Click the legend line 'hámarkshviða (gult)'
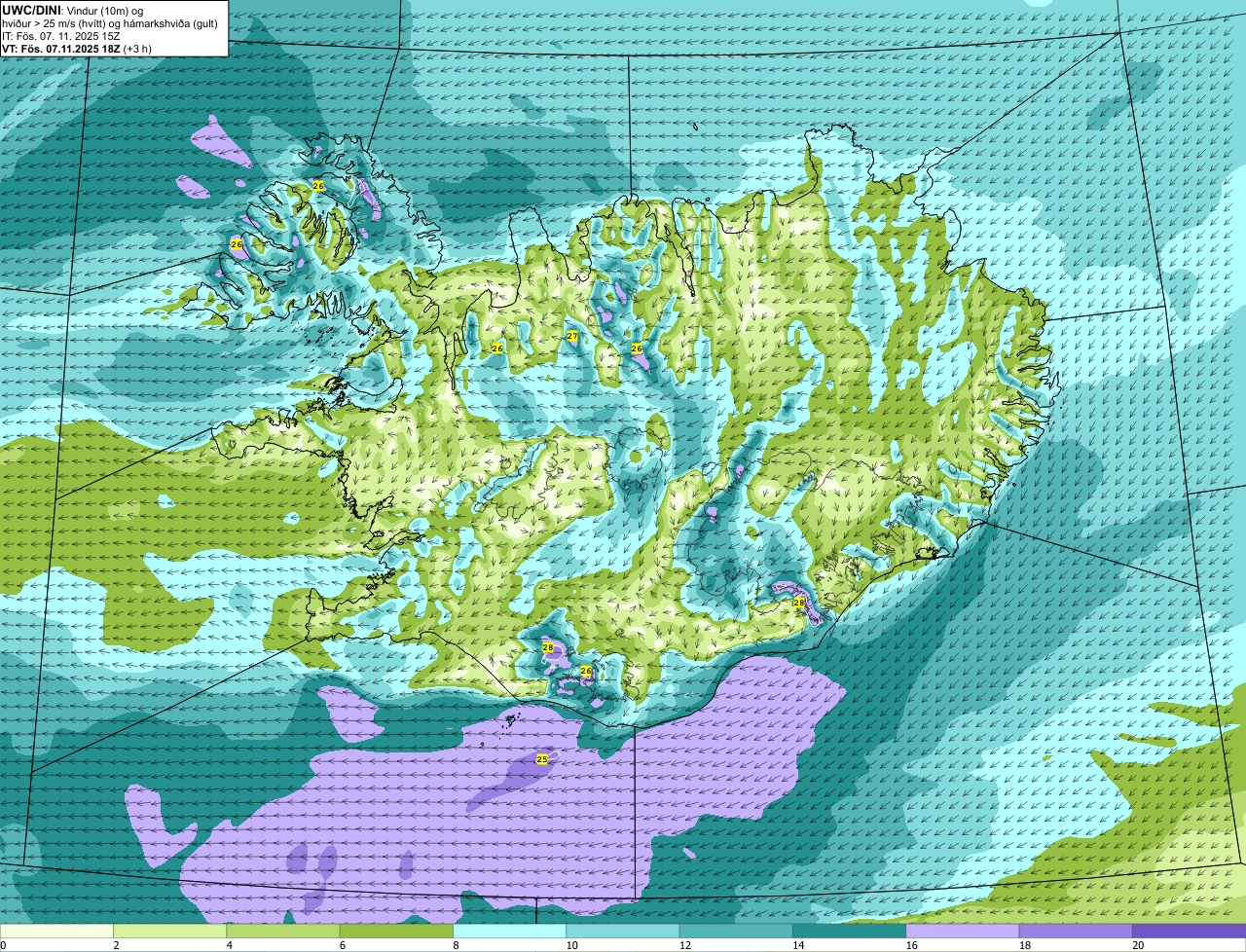The height and width of the screenshot is (952, 1246). [171, 23]
